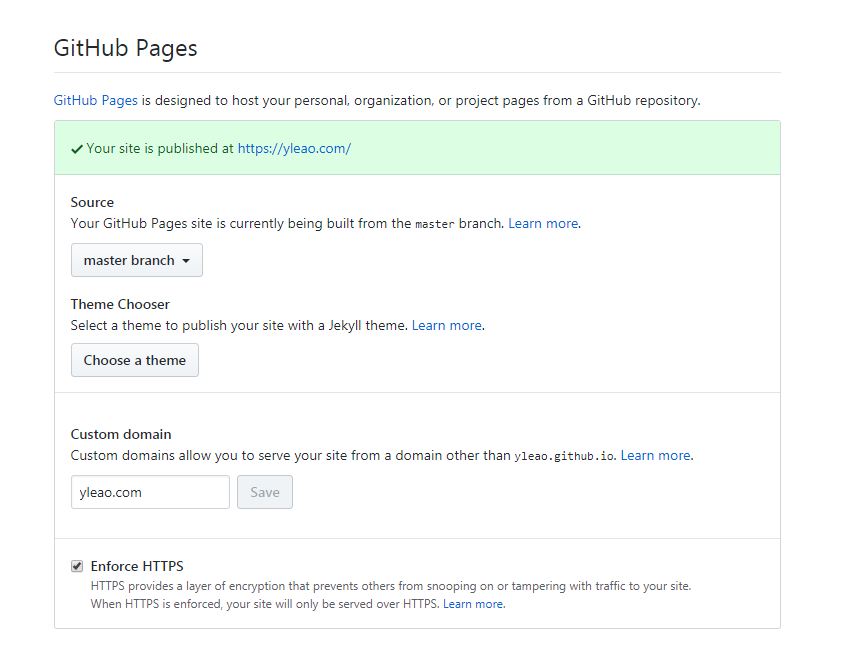The width and height of the screenshot is (843, 663).
Task: Click the Theme Chooser section label
Action: pos(120,304)
